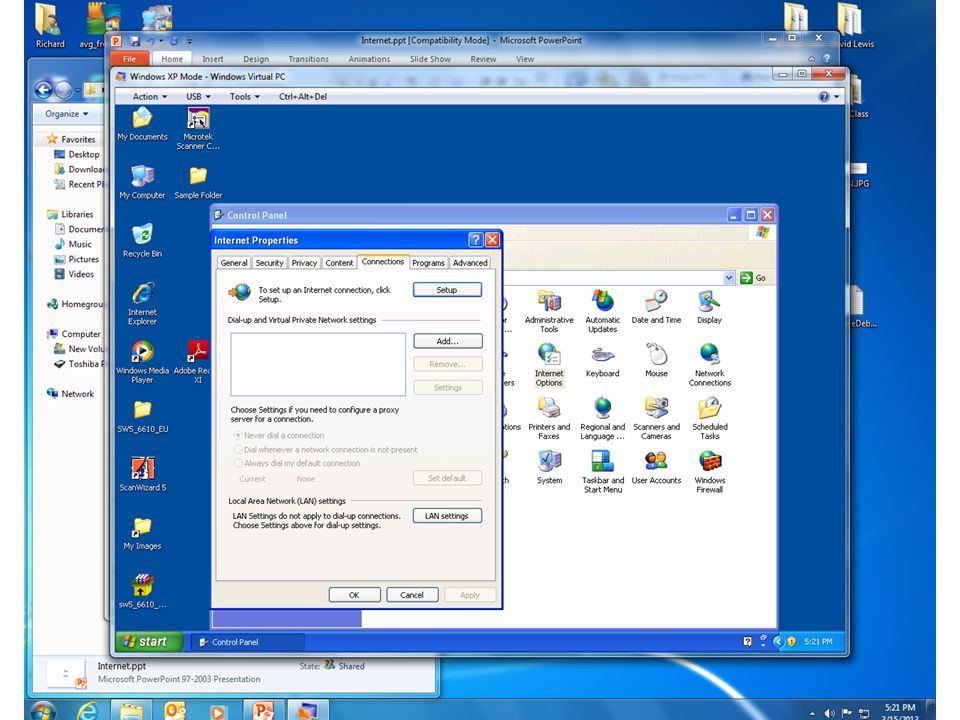Select Network in Explorer navigation pane

tap(70, 394)
